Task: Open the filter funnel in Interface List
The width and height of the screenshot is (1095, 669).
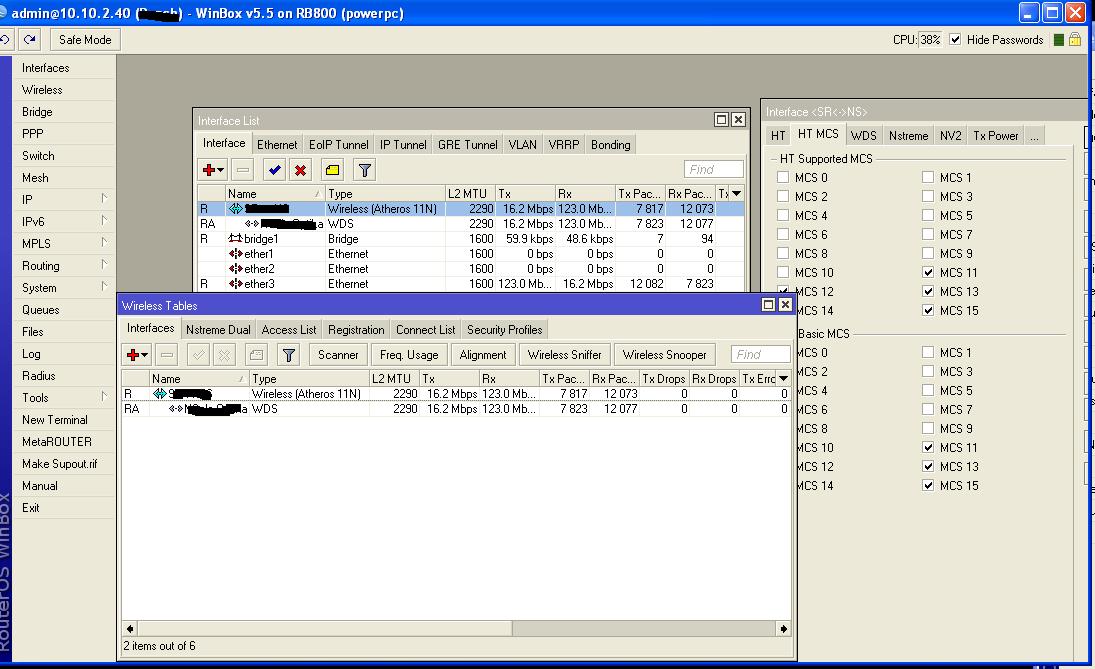Action: pyautogui.click(x=365, y=170)
